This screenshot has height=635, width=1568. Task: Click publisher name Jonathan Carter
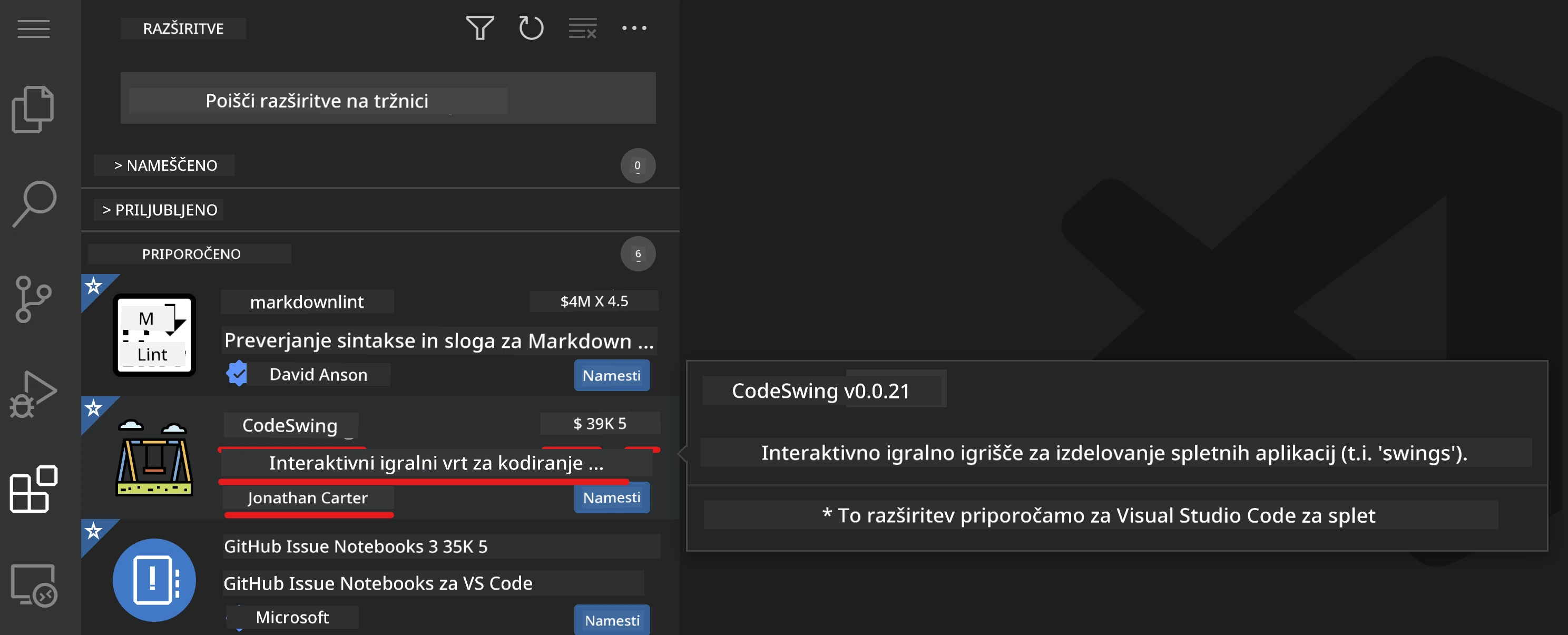tap(308, 497)
